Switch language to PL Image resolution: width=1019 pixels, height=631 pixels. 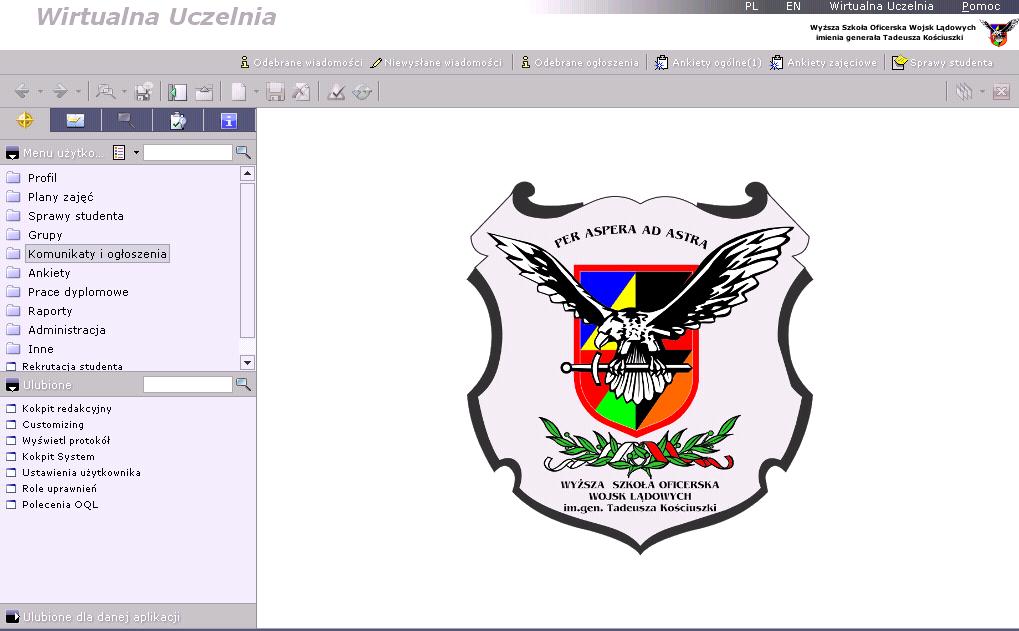click(751, 6)
